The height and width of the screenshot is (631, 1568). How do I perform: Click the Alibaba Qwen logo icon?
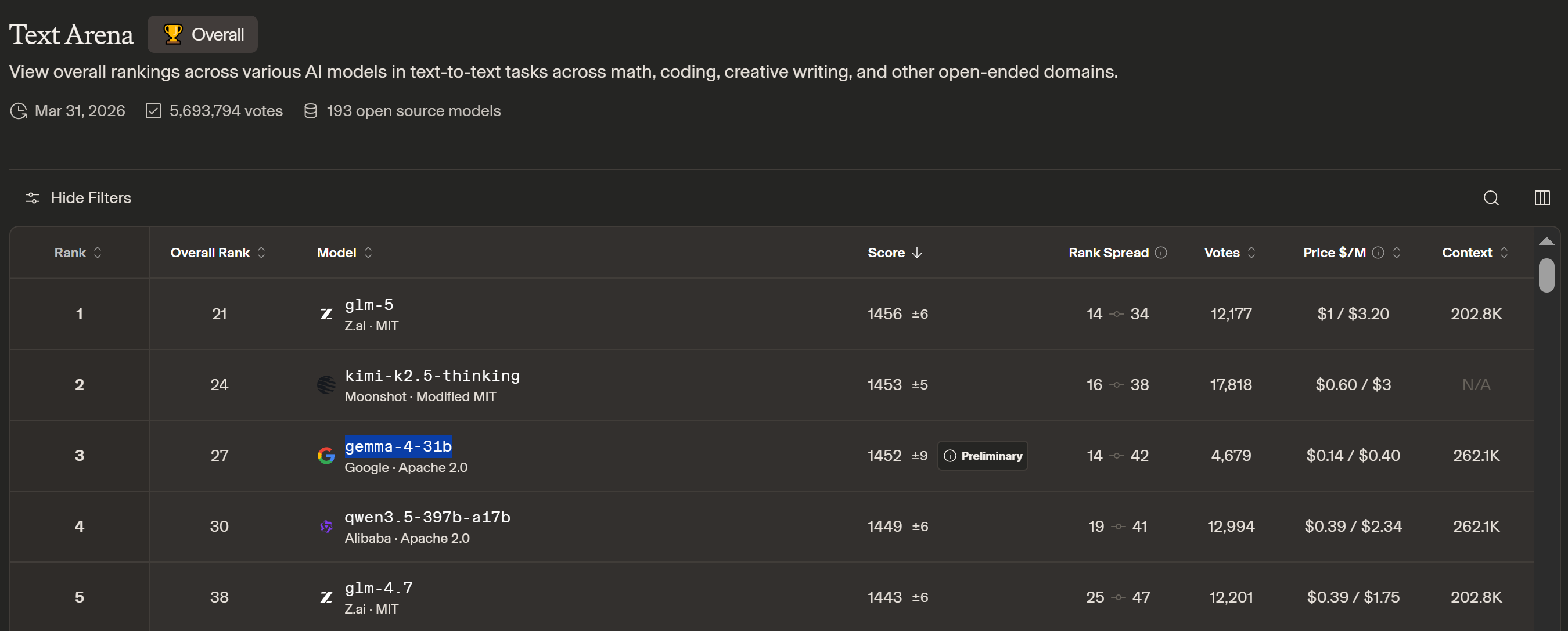(326, 527)
